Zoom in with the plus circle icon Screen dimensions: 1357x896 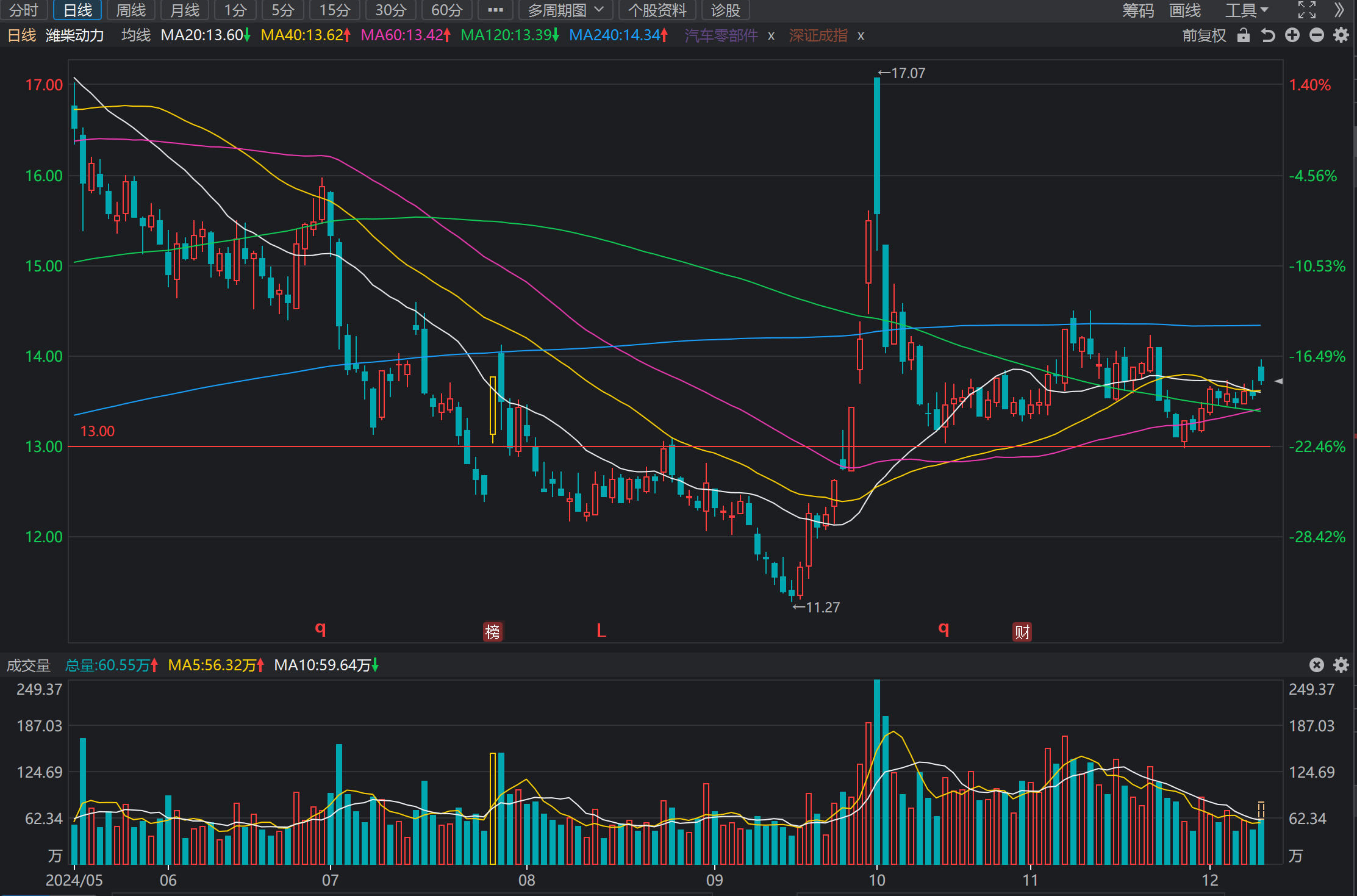pyautogui.click(x=1292, y=35)
